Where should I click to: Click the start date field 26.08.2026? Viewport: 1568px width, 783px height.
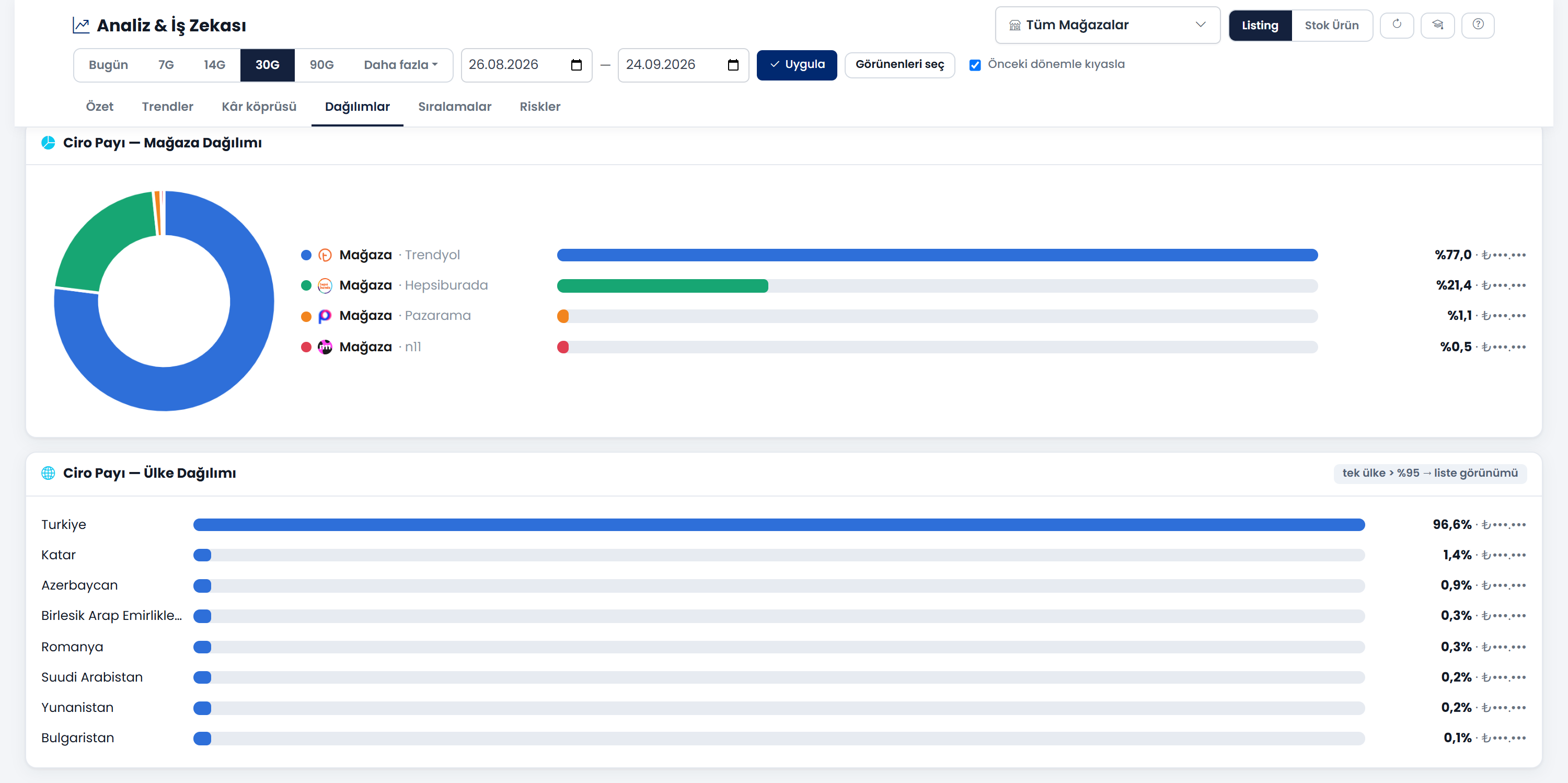tap(526, 65)
